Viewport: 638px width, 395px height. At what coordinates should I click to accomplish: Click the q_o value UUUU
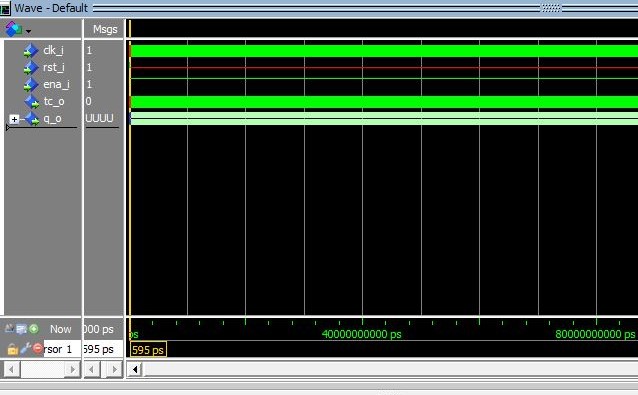point(99,118)
